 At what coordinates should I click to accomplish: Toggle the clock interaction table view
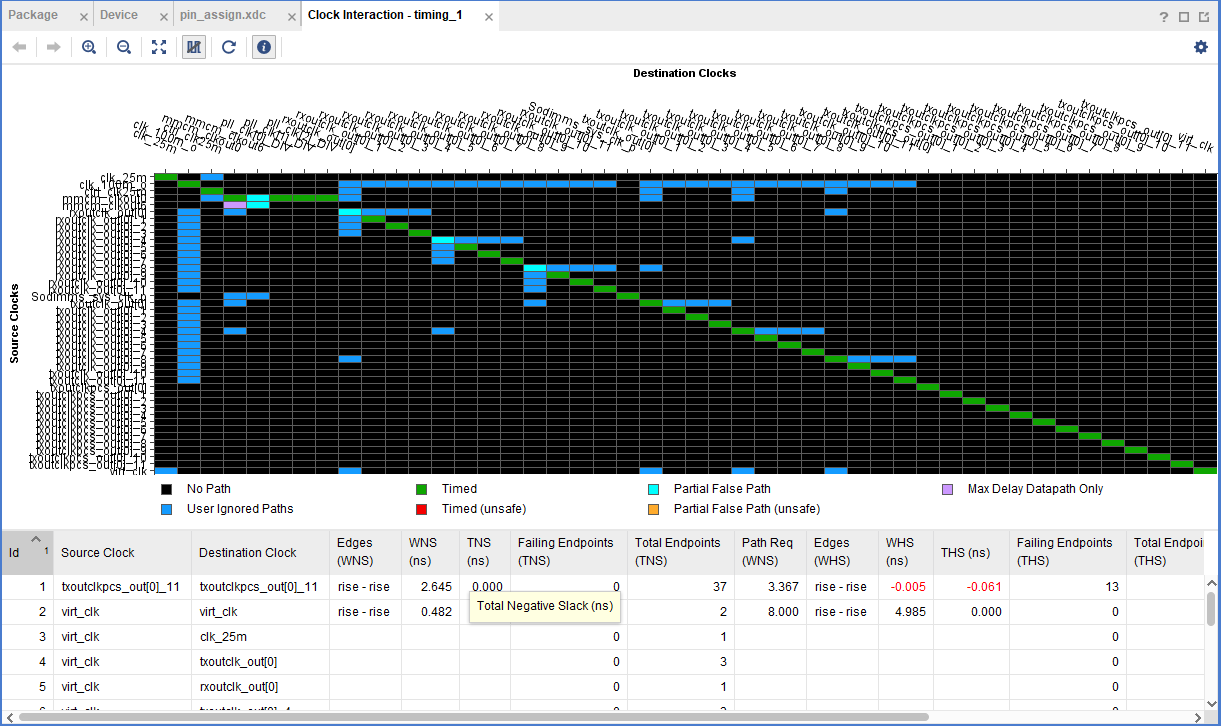pos(194,47)
